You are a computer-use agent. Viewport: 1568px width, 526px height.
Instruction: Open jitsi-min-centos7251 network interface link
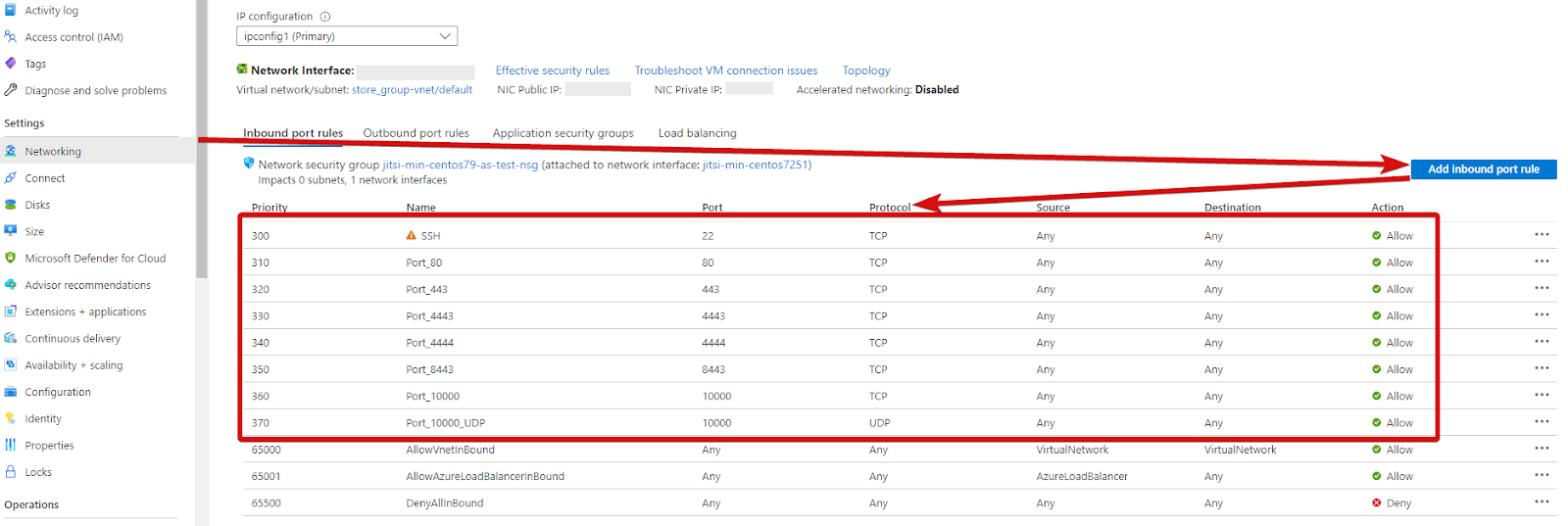click(755, 165)
